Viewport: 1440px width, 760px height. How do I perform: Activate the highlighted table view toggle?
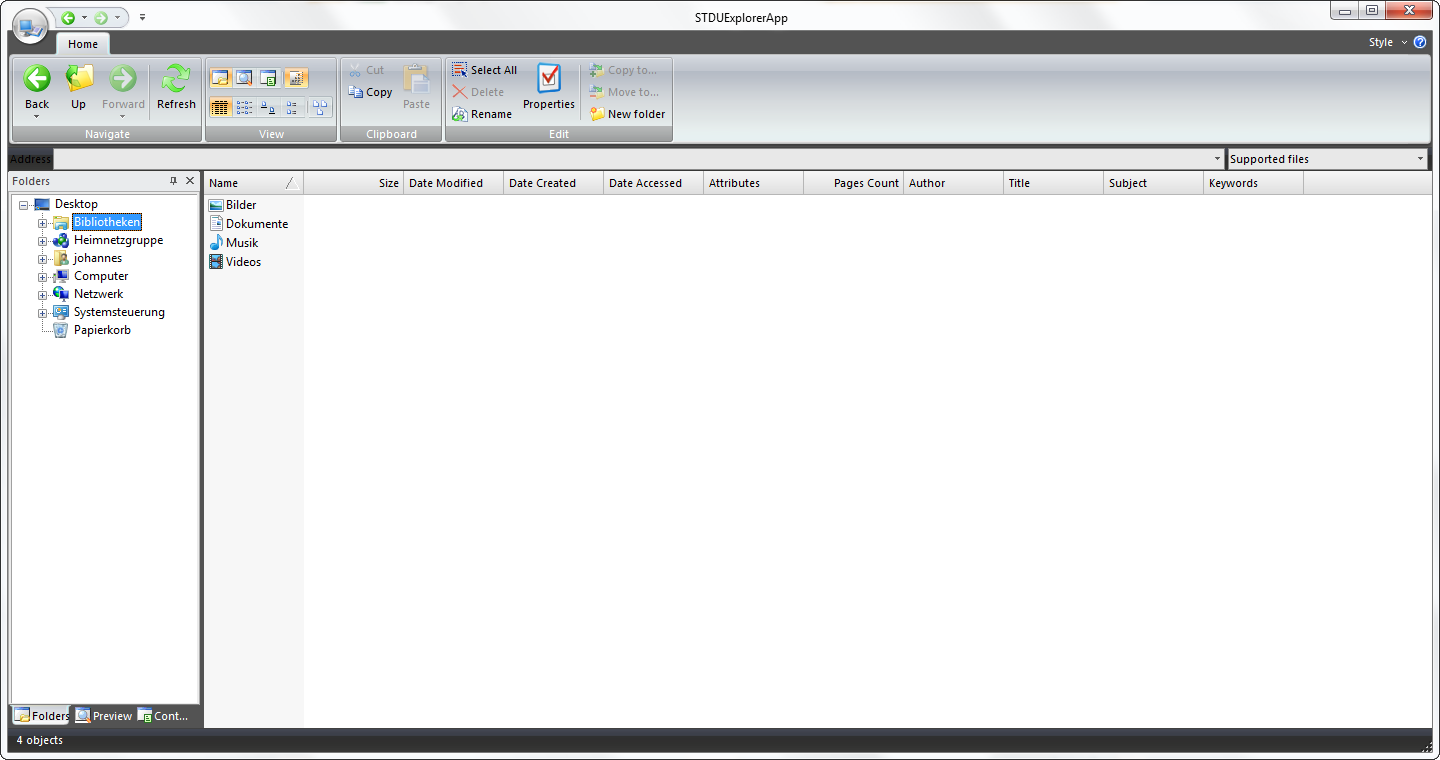point(219,107)
